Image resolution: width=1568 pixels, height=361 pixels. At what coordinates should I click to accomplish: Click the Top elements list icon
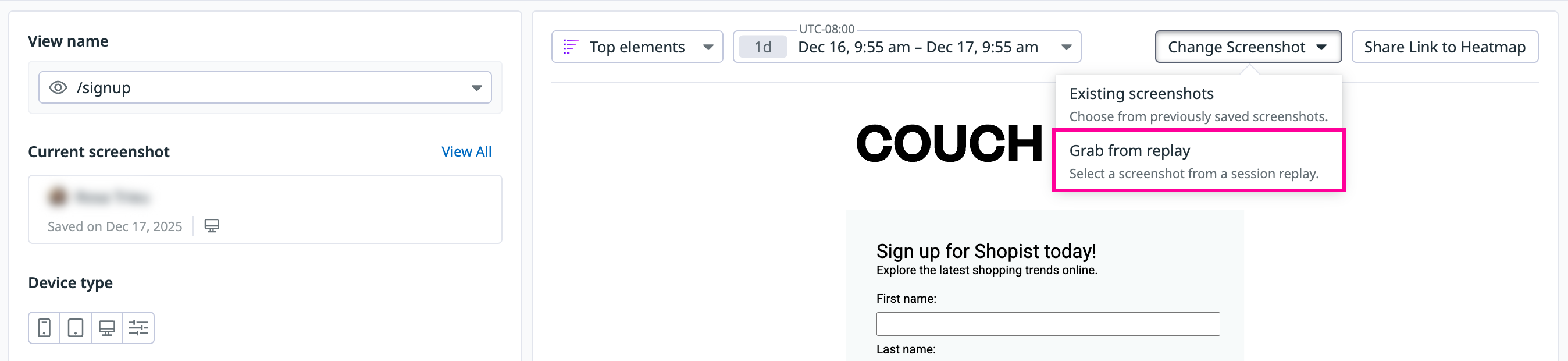tap(571, 47)
